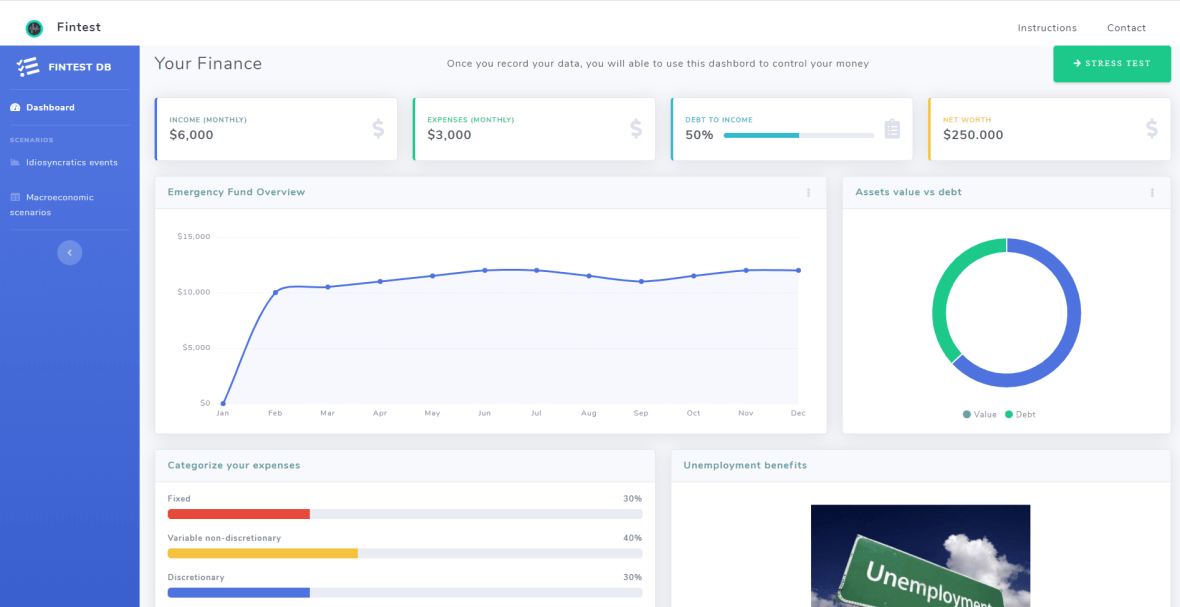Click the chart icon beside Idiosyncratics events

pyautogui.click(x=15, y=162)
